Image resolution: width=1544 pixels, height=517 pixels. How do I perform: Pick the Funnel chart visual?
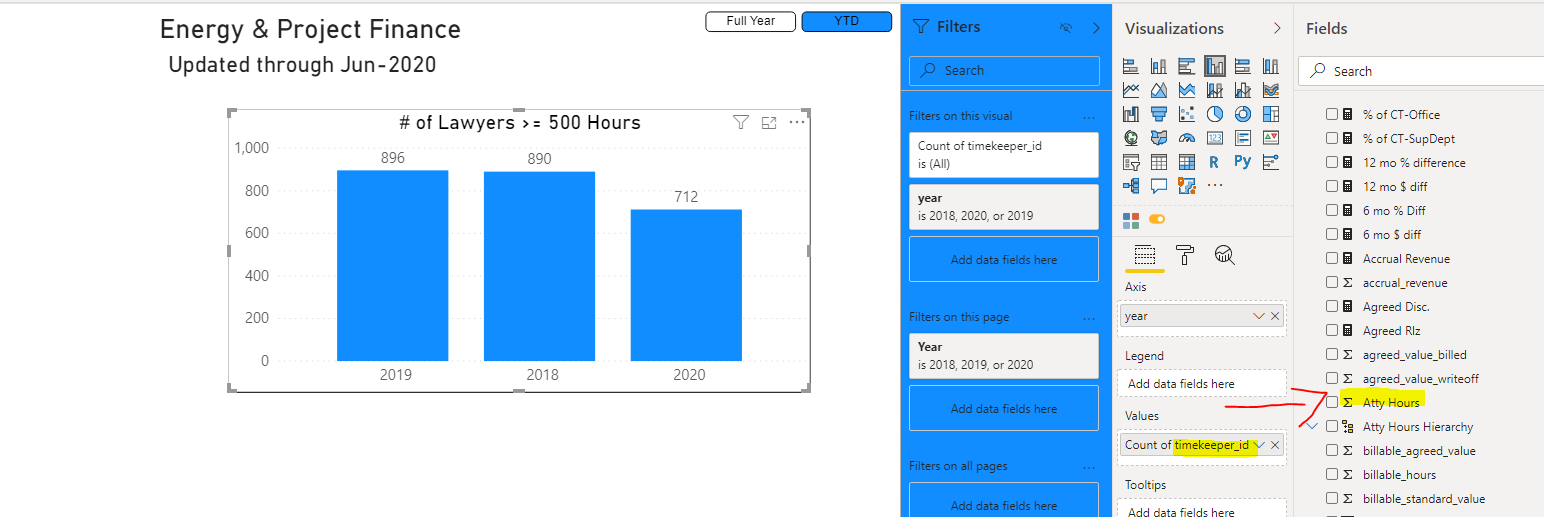click(x=1159, y=114)
